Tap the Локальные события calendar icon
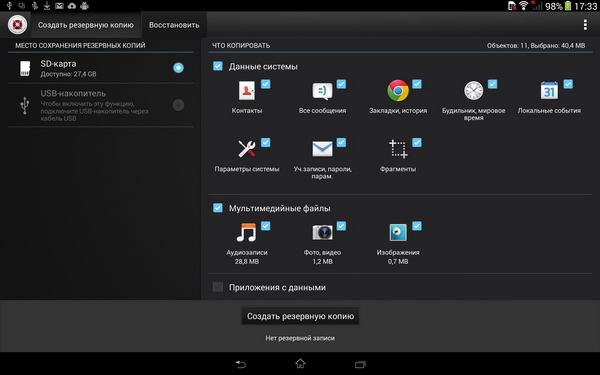Image resolution: width=600 pixels, height=375 pixels. coord(549,91)
